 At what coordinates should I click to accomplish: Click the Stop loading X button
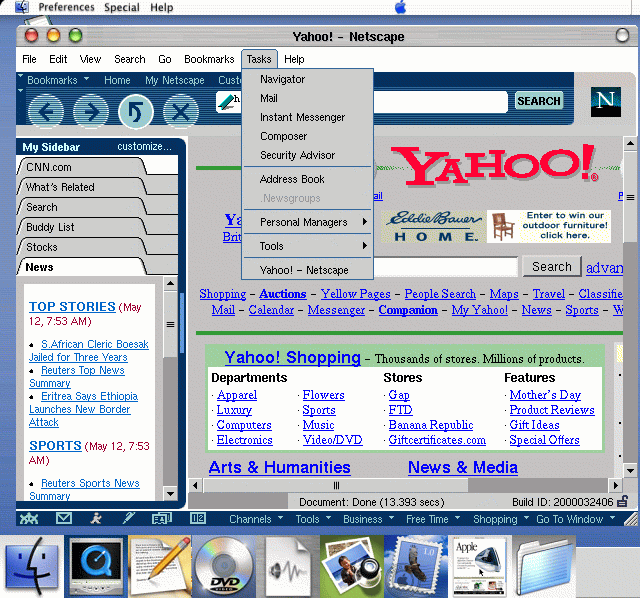(180, 111)
